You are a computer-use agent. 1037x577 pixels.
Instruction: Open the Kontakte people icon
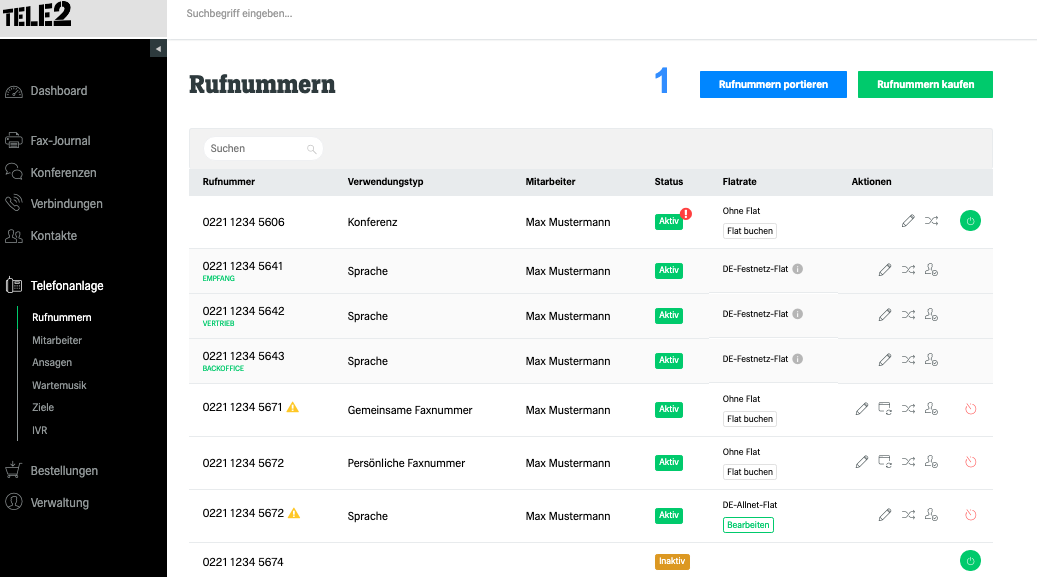(x=14, y=236)
